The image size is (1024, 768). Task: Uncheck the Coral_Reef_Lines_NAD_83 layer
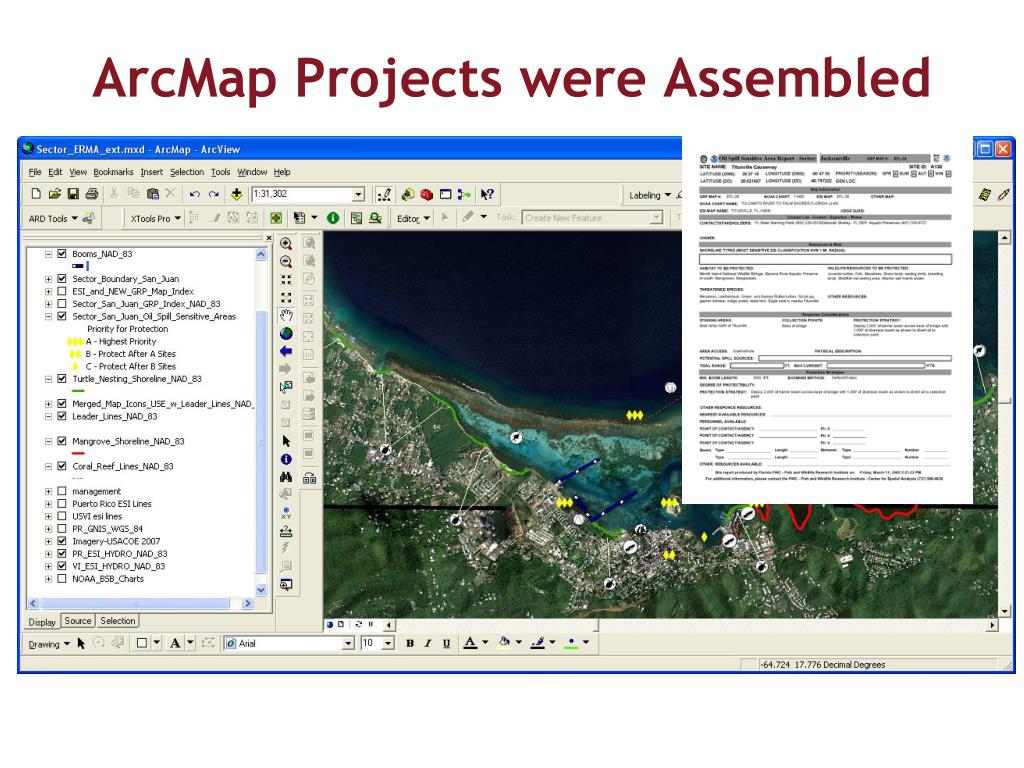(62, 466)
